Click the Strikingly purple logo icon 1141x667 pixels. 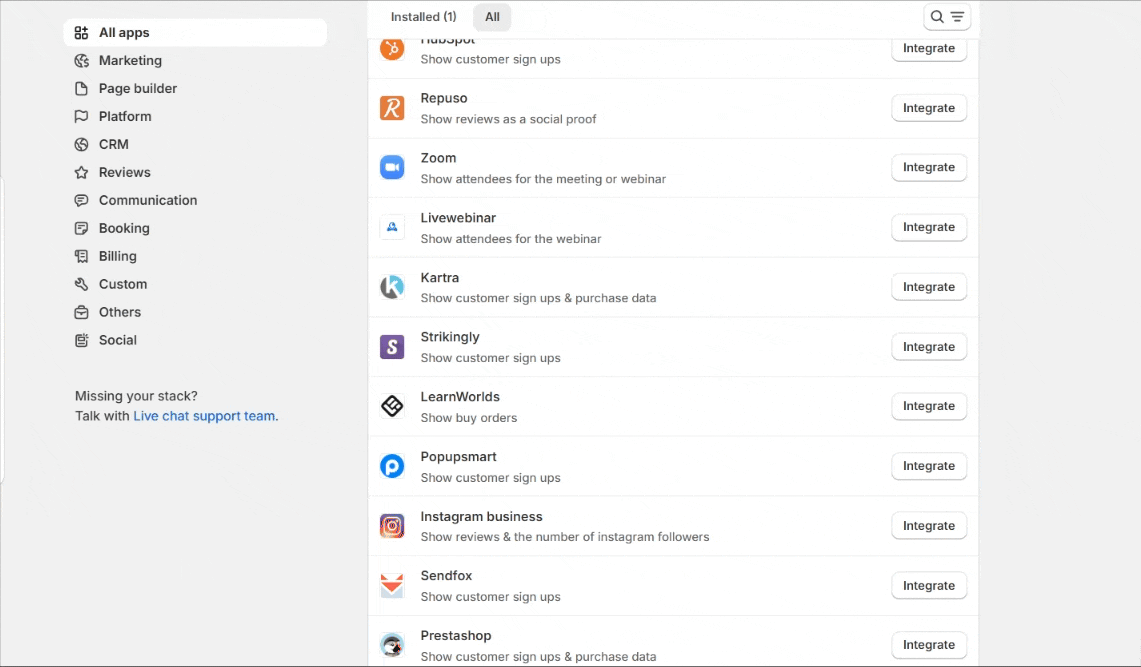point(392,347)
